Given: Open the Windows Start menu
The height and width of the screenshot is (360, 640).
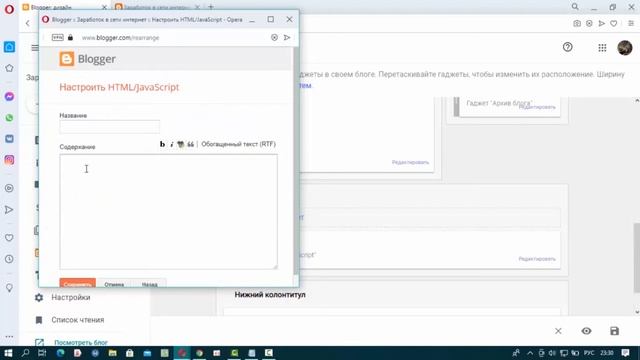Looking at the screenshot, I should (8, 353).
